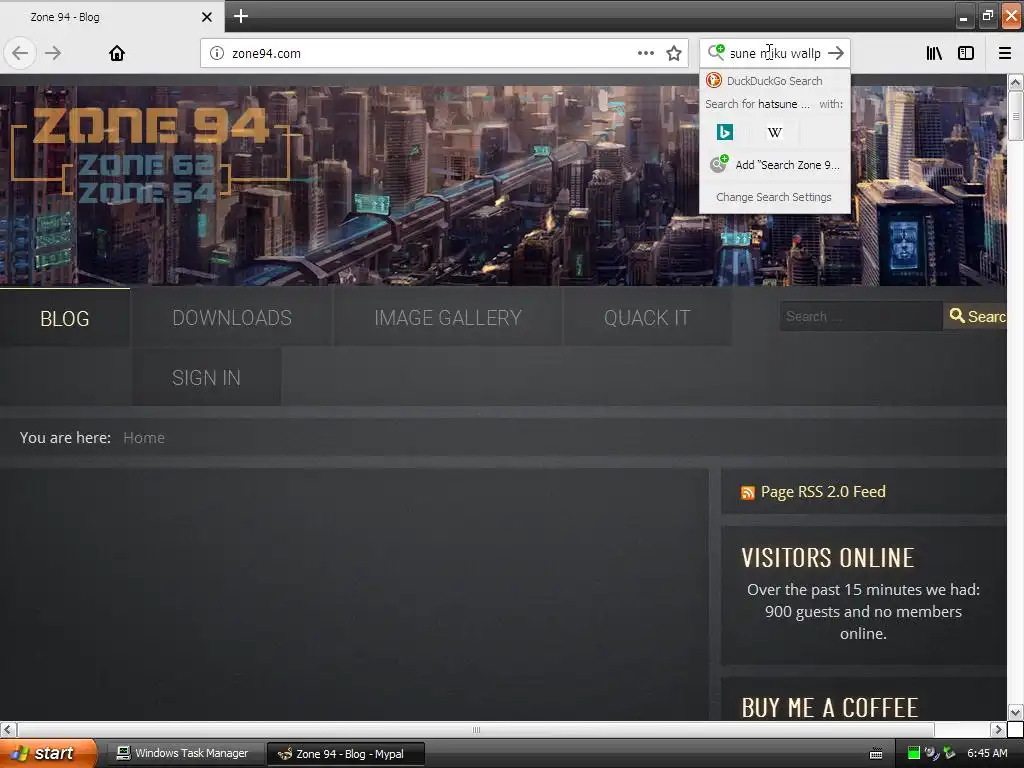Open the Library icon in toolbar
The width and height of the screenshot is (1024, 768).
[934, 53]
